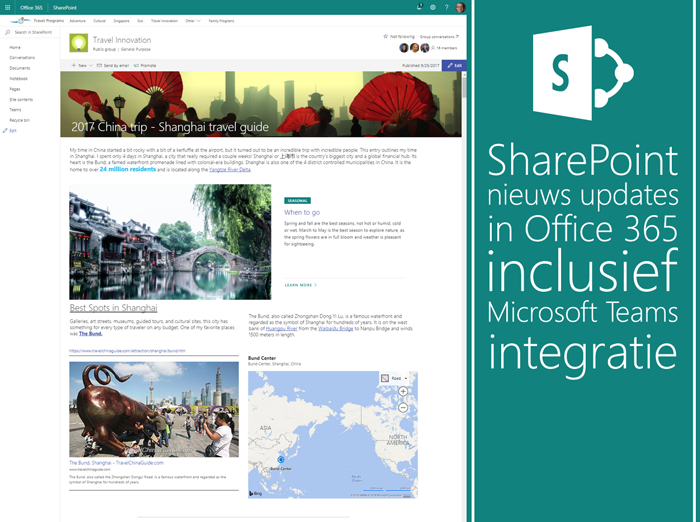This screenshot has height=522, width=700.
Task: Open the 16 members people icon
Action: (x=433, y=47)
